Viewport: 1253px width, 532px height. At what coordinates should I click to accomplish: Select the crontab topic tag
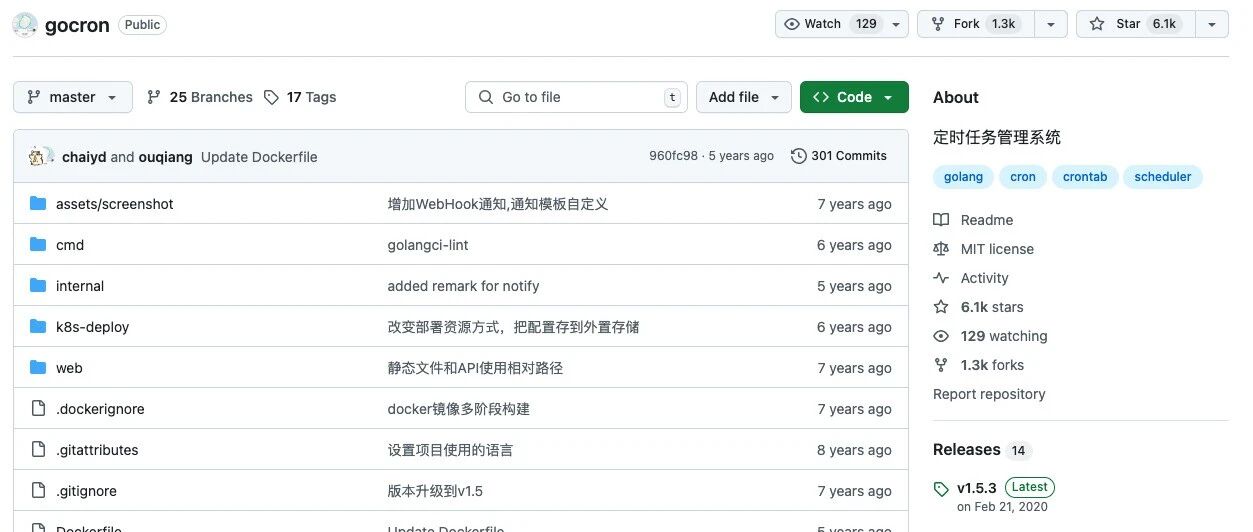tap(1085, 177)
